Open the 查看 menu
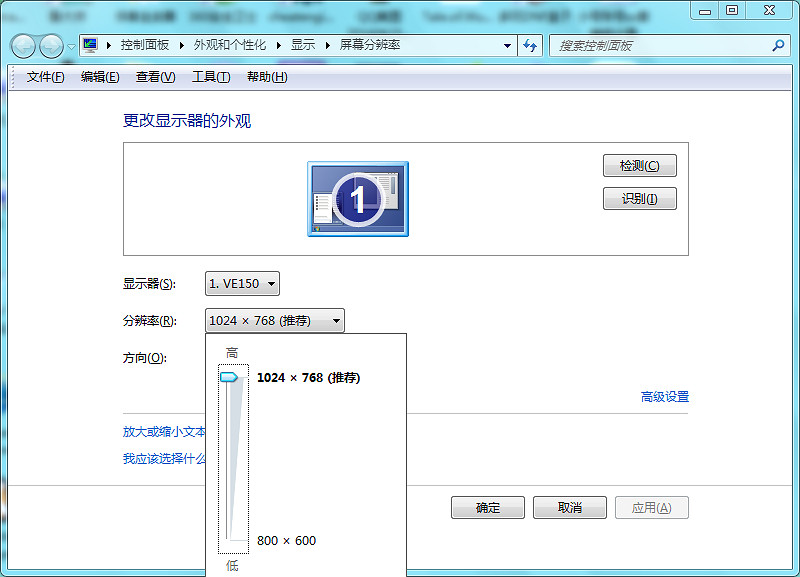The image size is (800, 577). 154,76
